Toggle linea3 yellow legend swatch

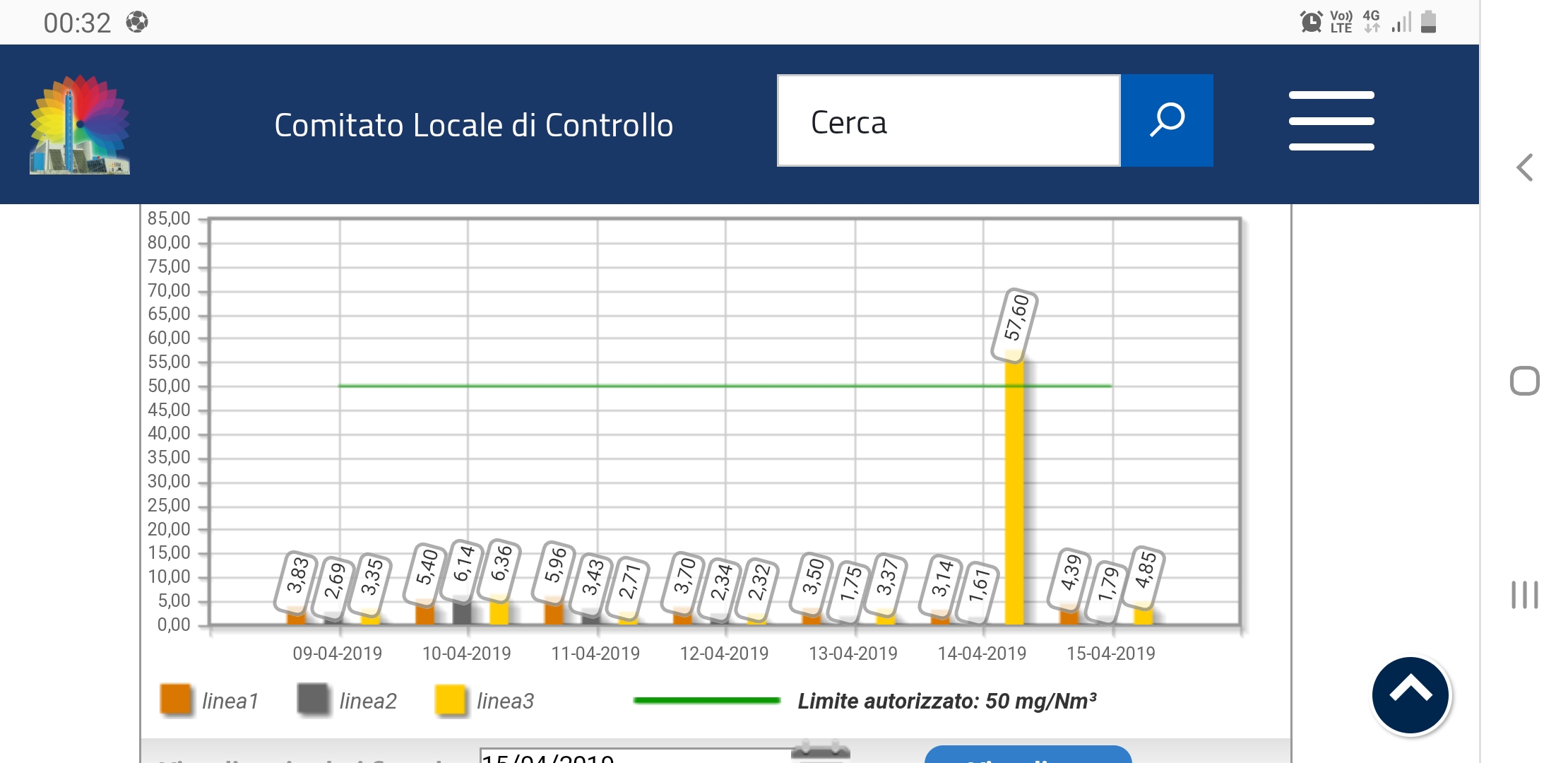[x=450, y=700]
